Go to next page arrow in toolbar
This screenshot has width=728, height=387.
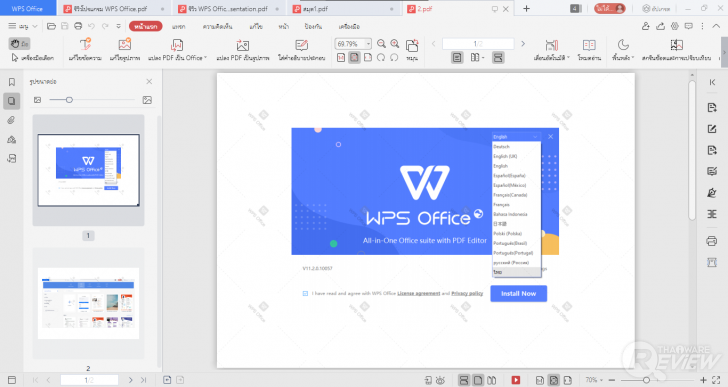tap(523, 44)
